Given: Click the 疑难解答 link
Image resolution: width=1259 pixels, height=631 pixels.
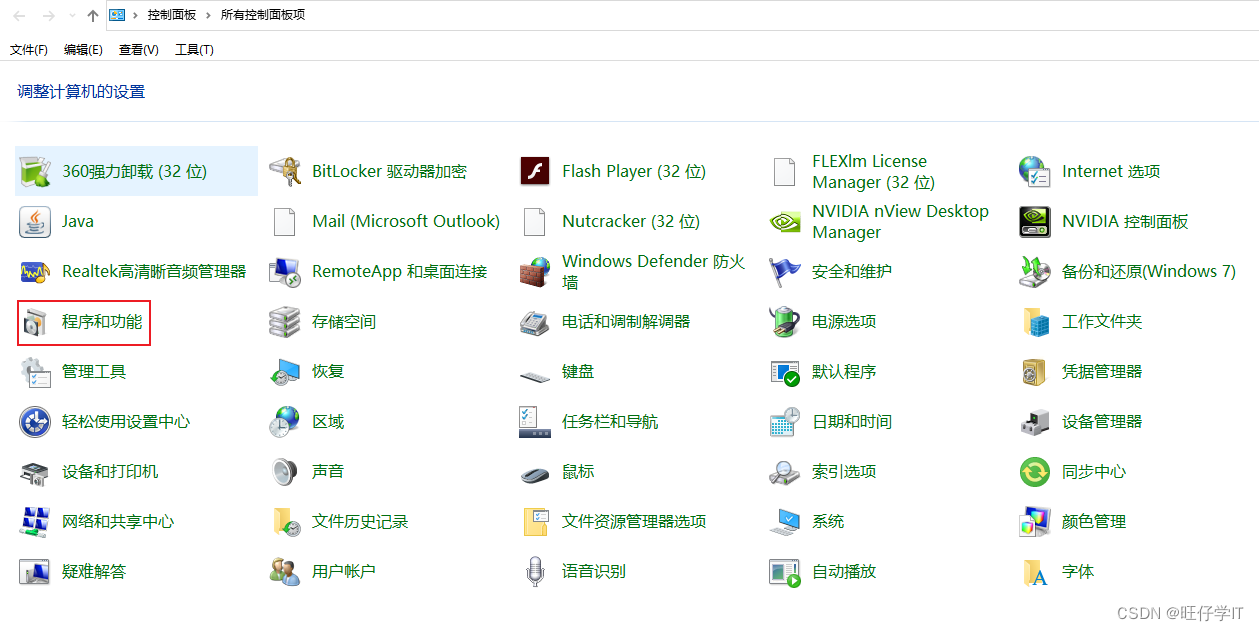Looking at the screenshot, I should (94, 571).
